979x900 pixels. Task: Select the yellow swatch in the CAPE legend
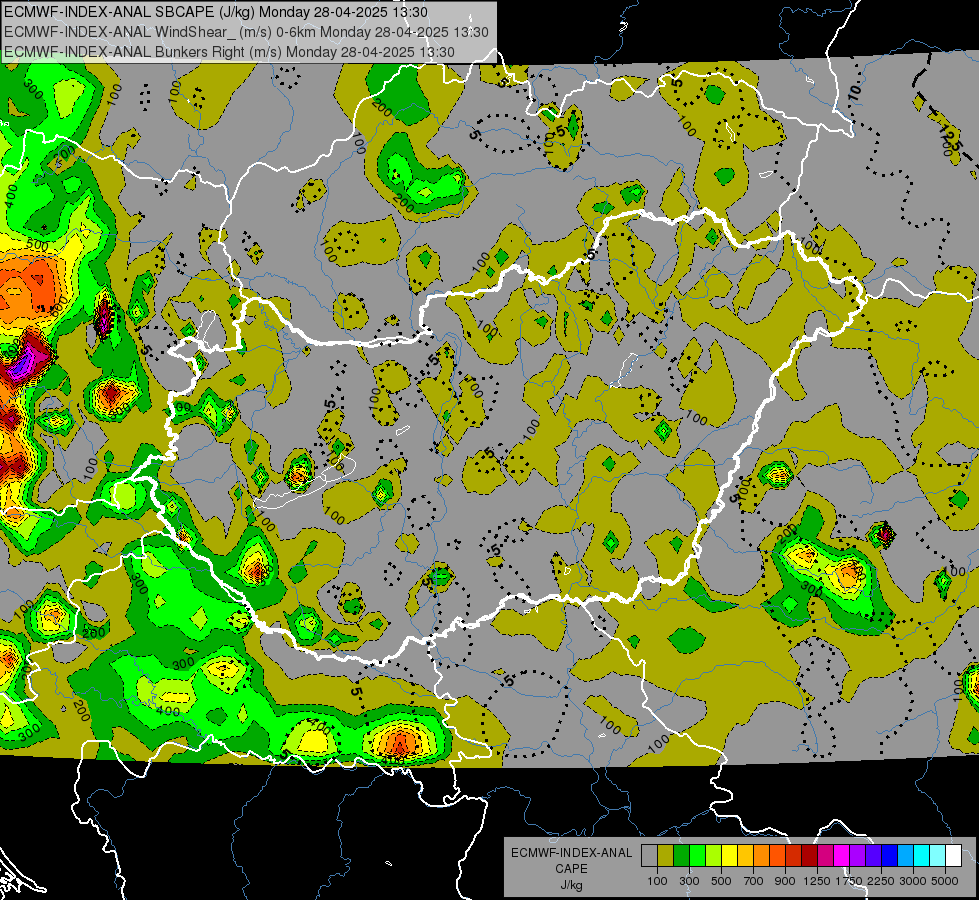(x=729, y=856)
